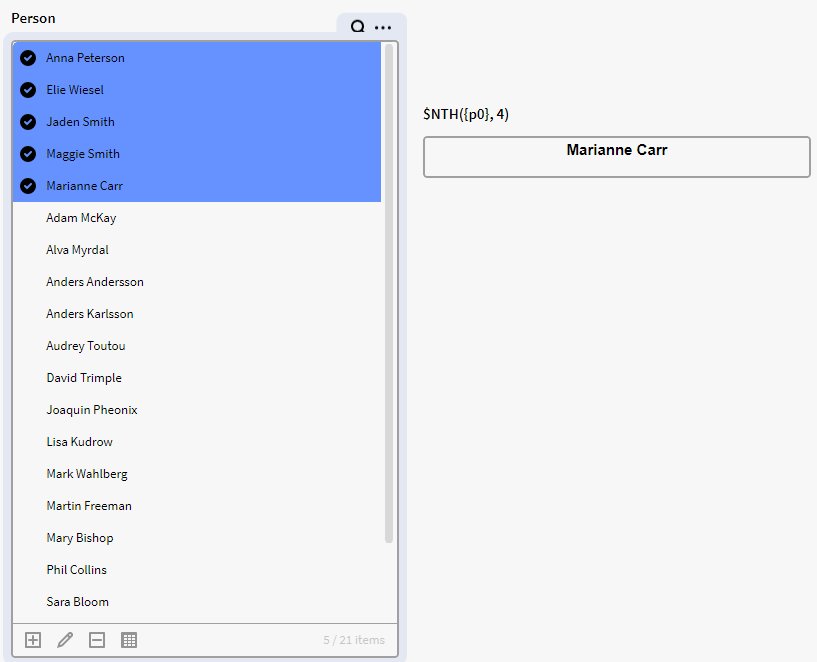Screen dimensions: 817x662
Task: Select Martin Freeman in the list
Action: [197, 506]
